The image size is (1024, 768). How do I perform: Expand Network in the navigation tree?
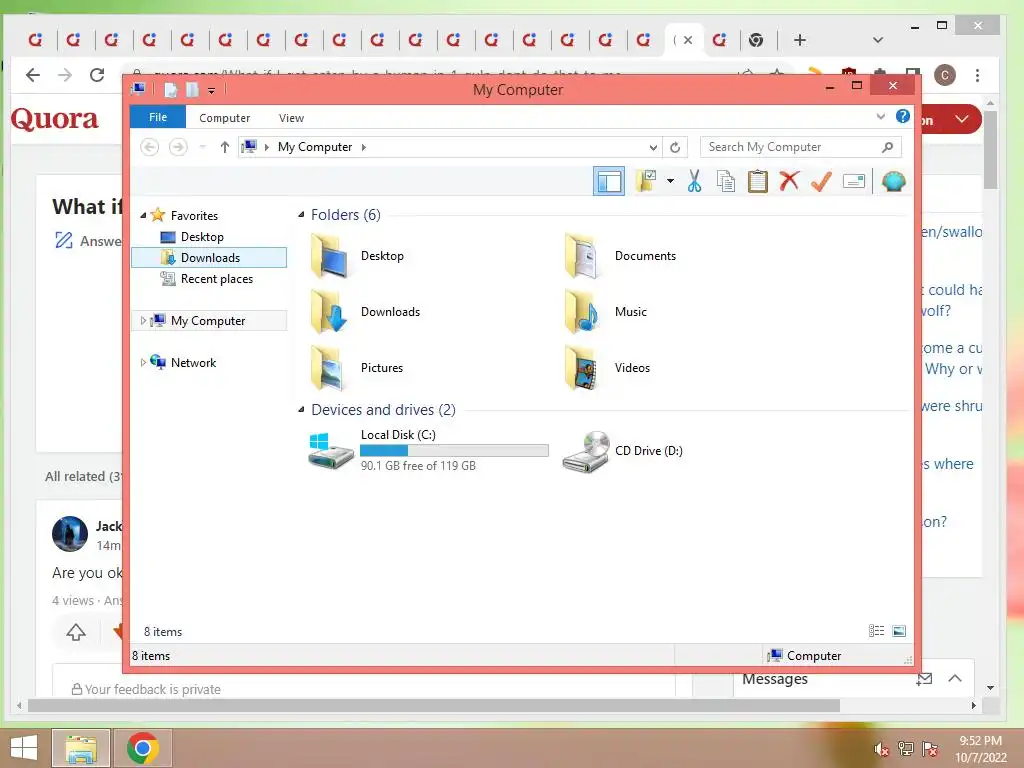[143, 362]
